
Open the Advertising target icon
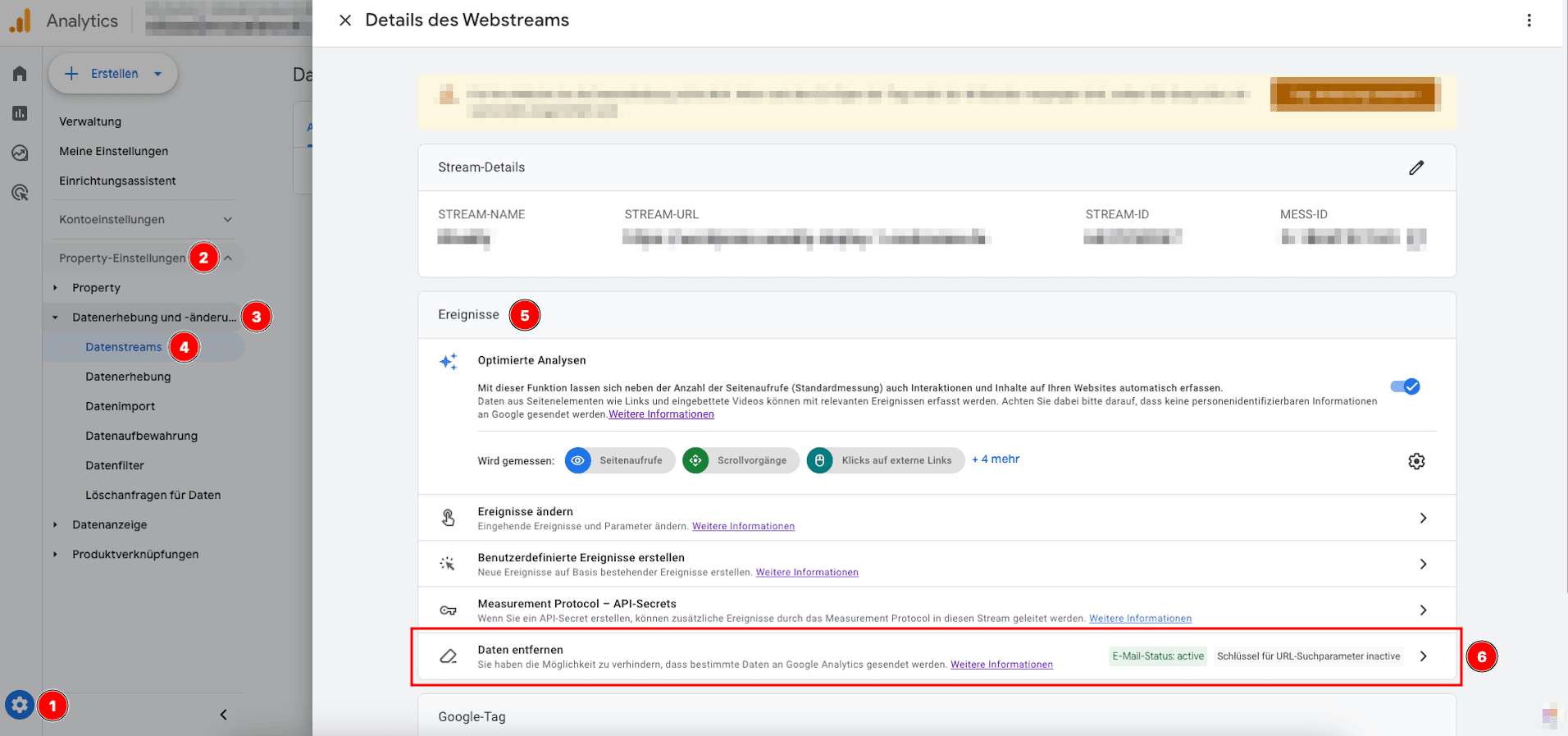(20, 193)
